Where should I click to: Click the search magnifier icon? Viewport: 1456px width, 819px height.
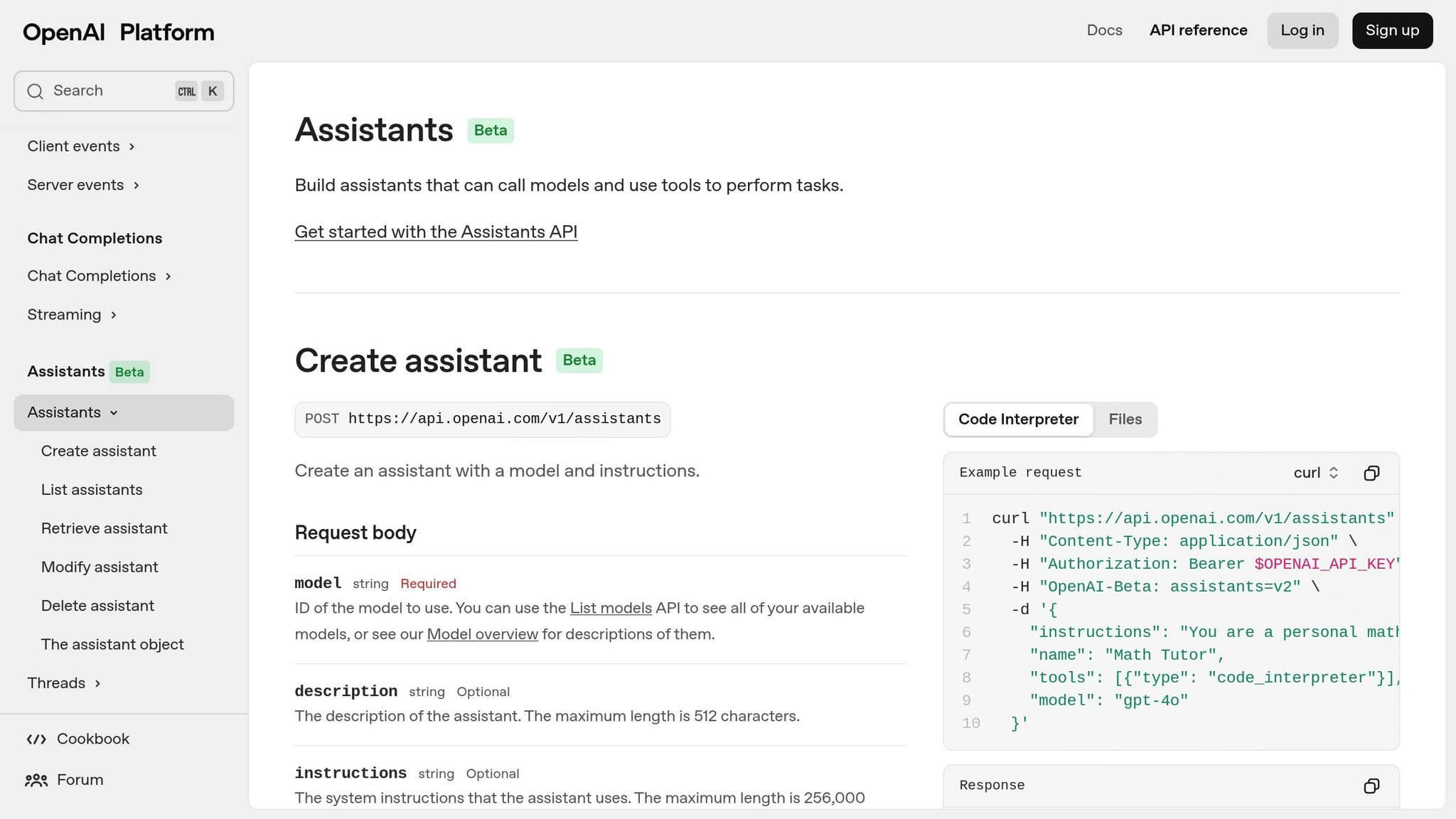point(35,91)
